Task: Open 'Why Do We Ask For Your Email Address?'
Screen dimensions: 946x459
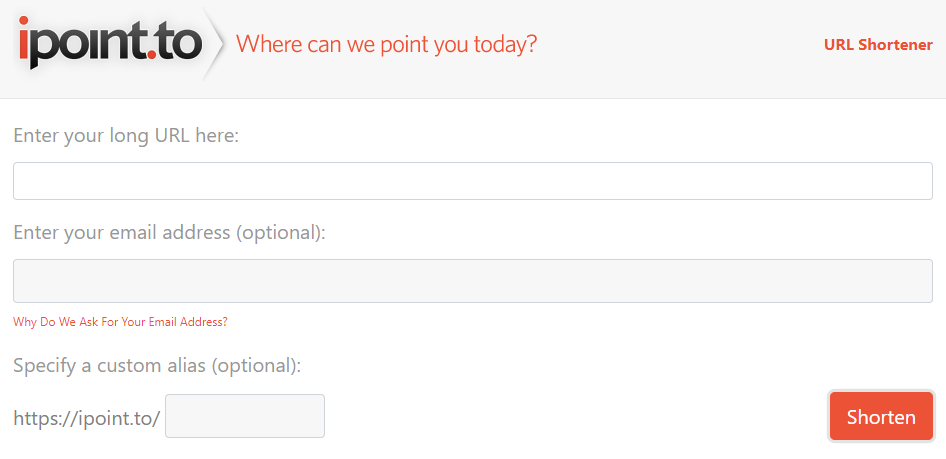Action: coord(120,322)
